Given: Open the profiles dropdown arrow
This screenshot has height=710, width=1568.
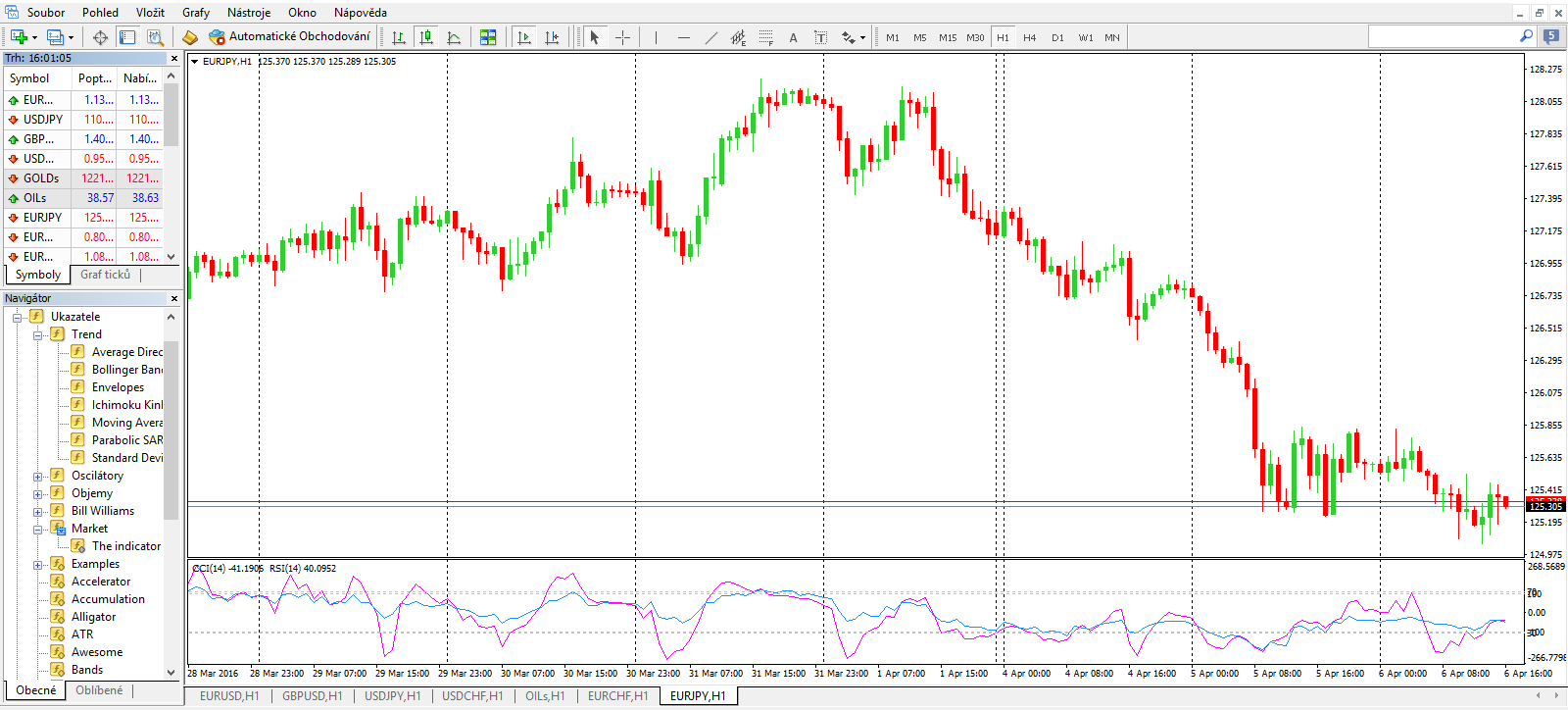Looking at the screenshot, I should point(72,38).
